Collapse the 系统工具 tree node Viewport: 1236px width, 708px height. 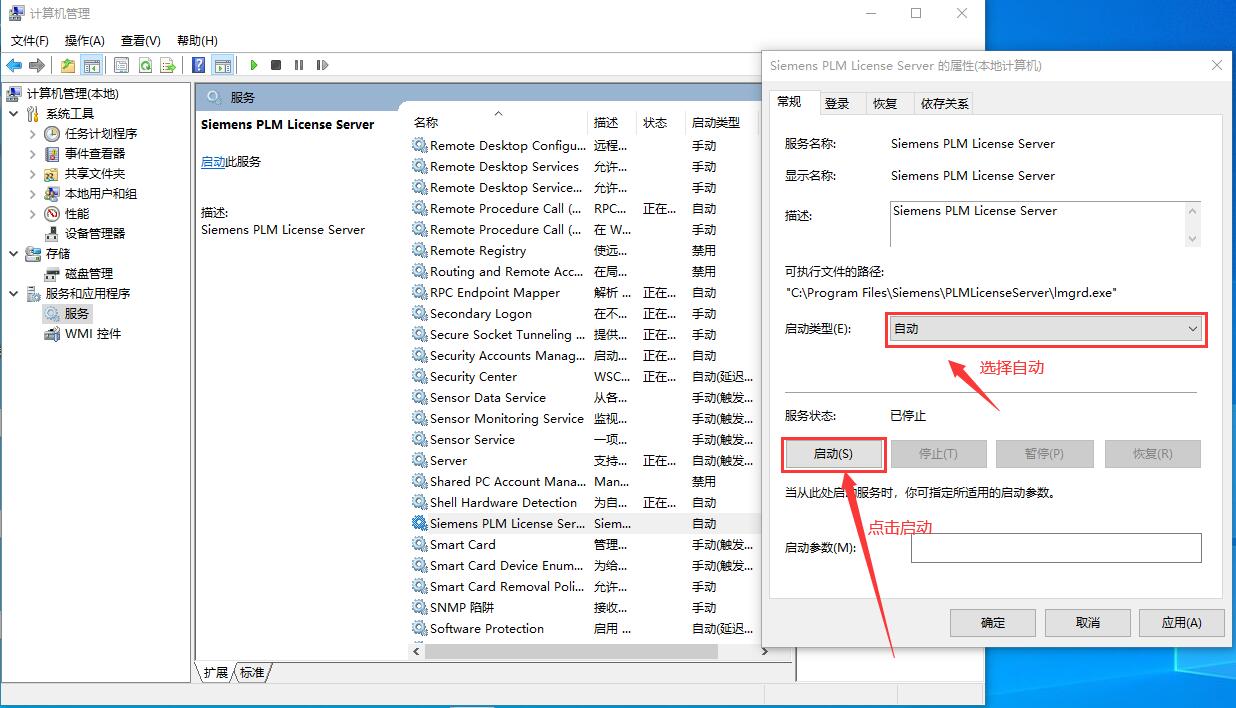click(x=14, y=113)
